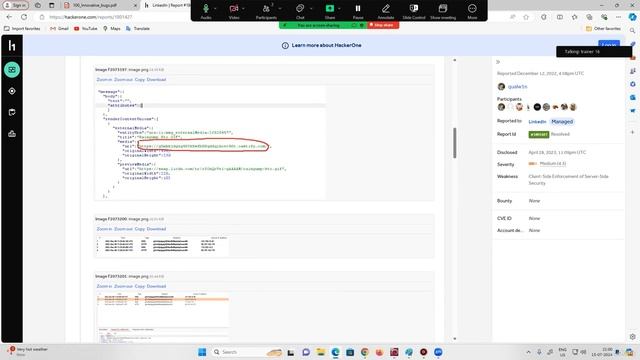Open the third HackerOne sidebar icon
This screenshot has width=640, height=360.
tap(12, 112)
